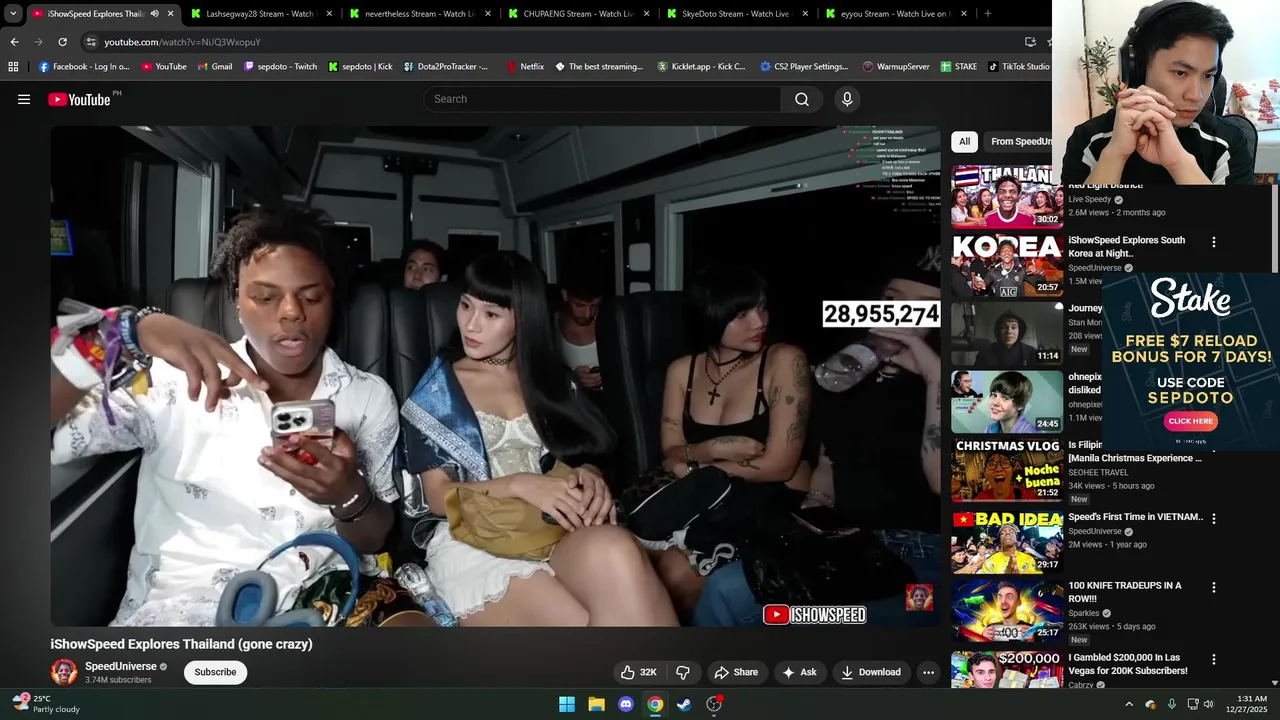Screen dimensions: 1280x720
Task: Open YouTube bookmark
Action: click(164, 67)
